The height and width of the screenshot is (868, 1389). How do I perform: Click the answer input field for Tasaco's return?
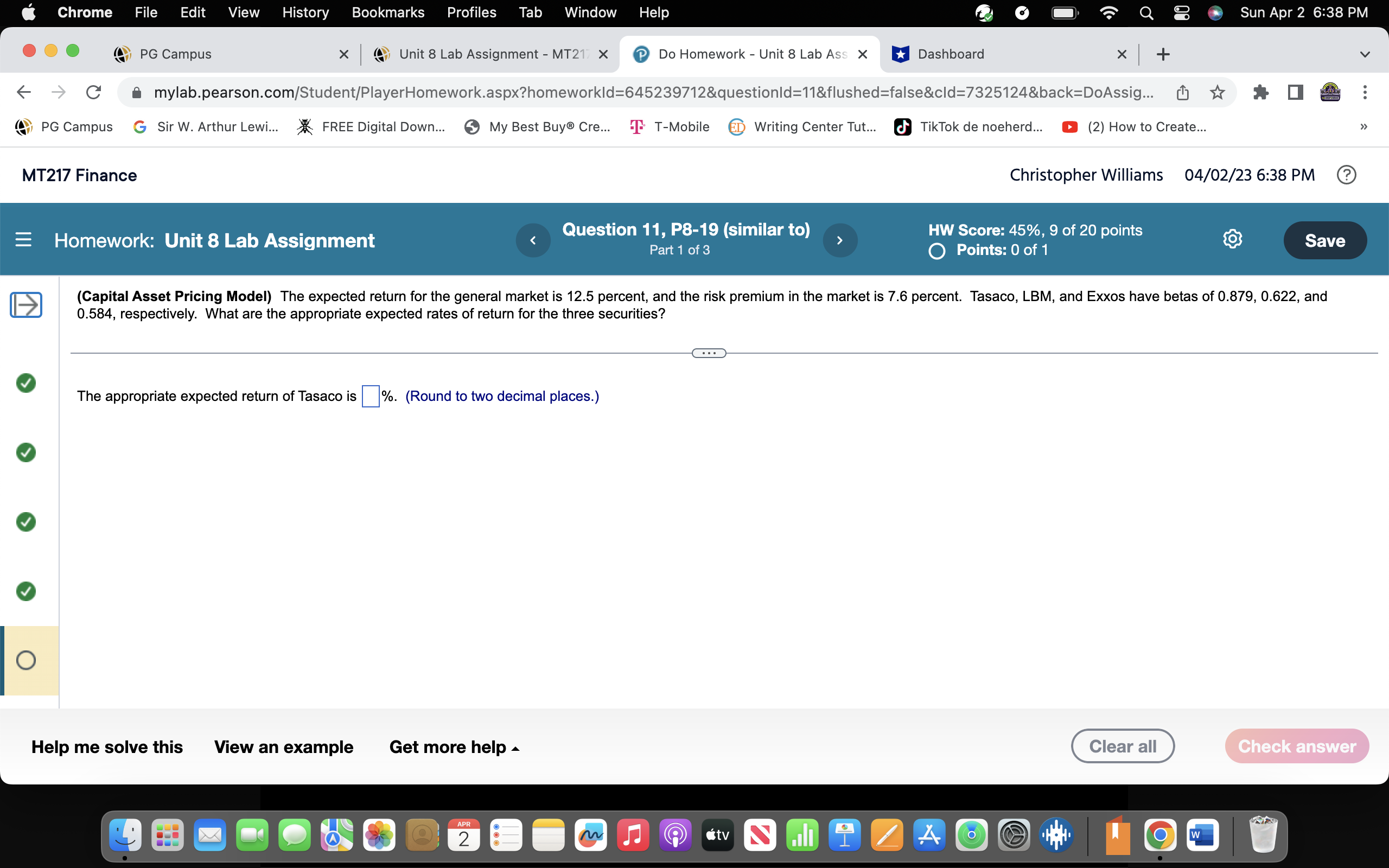pos(369,395)
